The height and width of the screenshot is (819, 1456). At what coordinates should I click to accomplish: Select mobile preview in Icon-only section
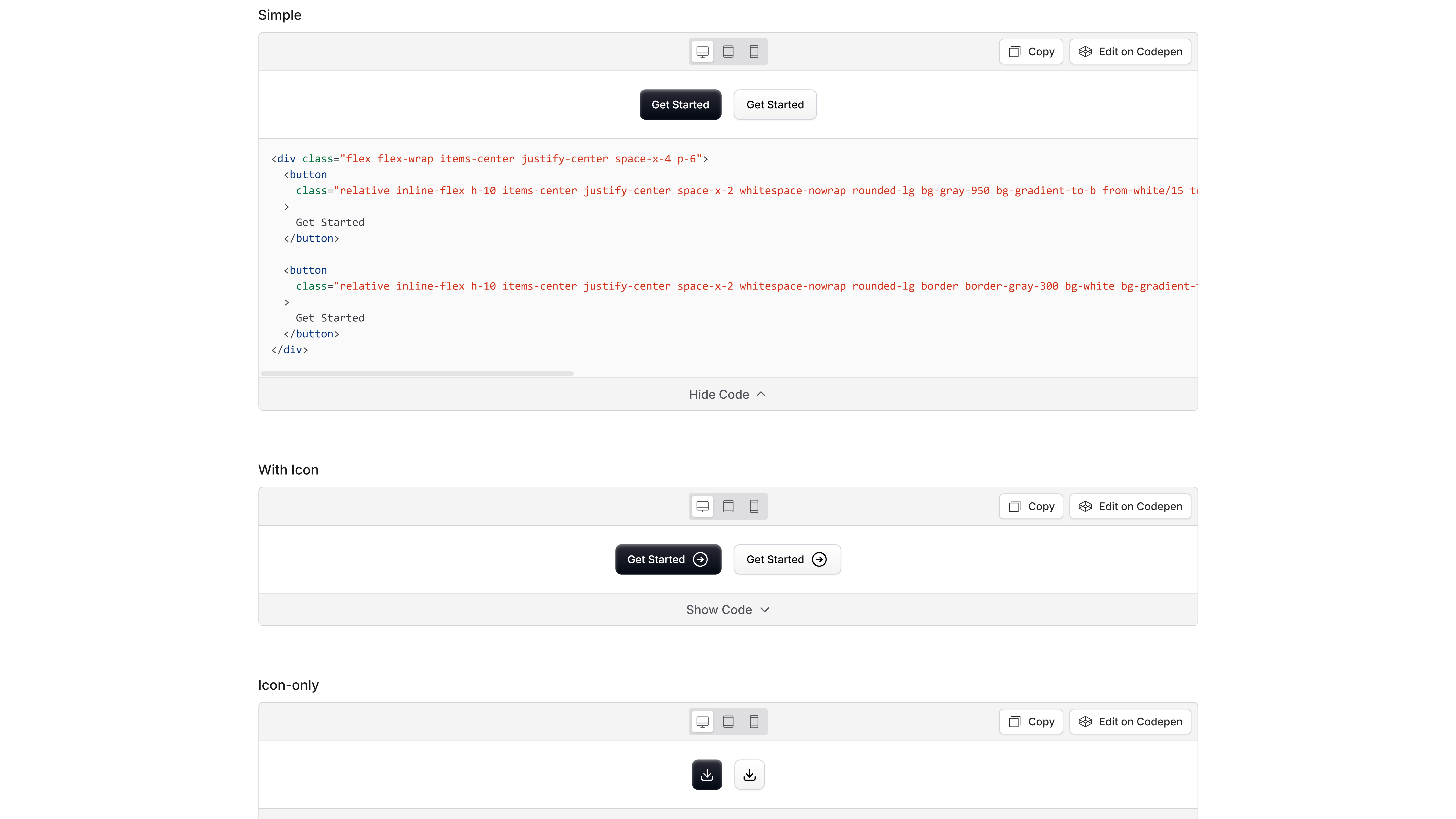(754, 722)
